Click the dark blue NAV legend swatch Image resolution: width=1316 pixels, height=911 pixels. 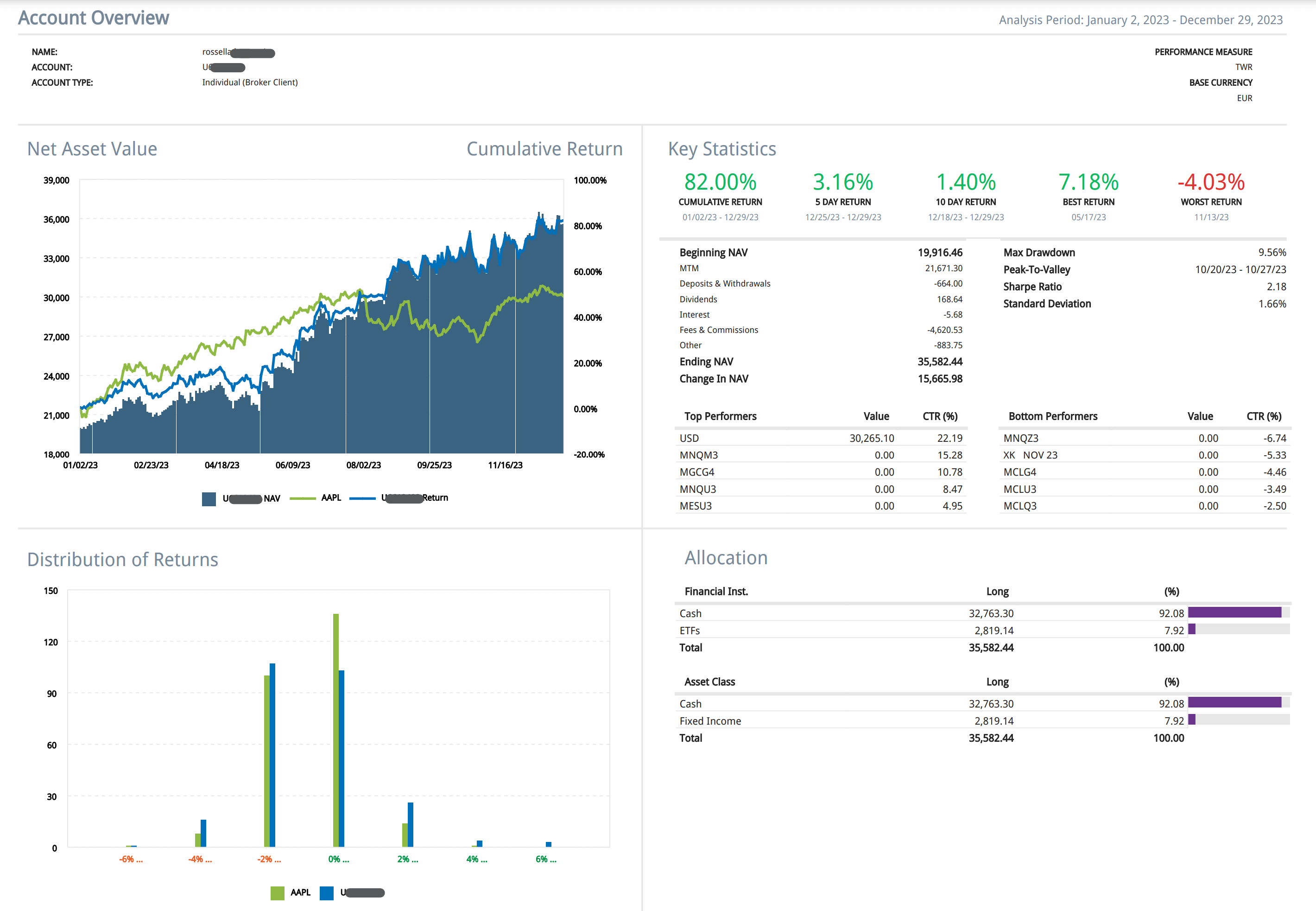click(x=209, y=499)
